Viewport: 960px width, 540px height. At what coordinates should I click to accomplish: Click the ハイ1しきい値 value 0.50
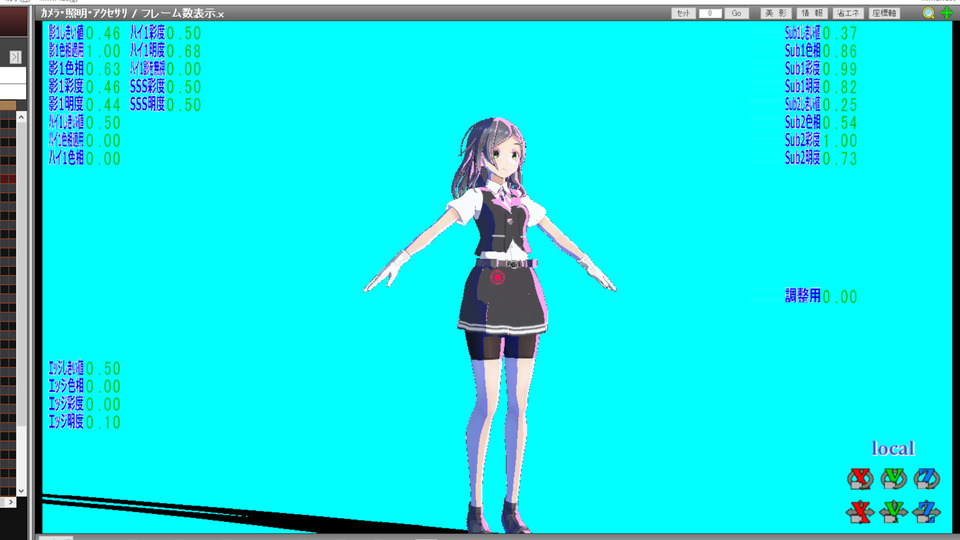(103, 122)
